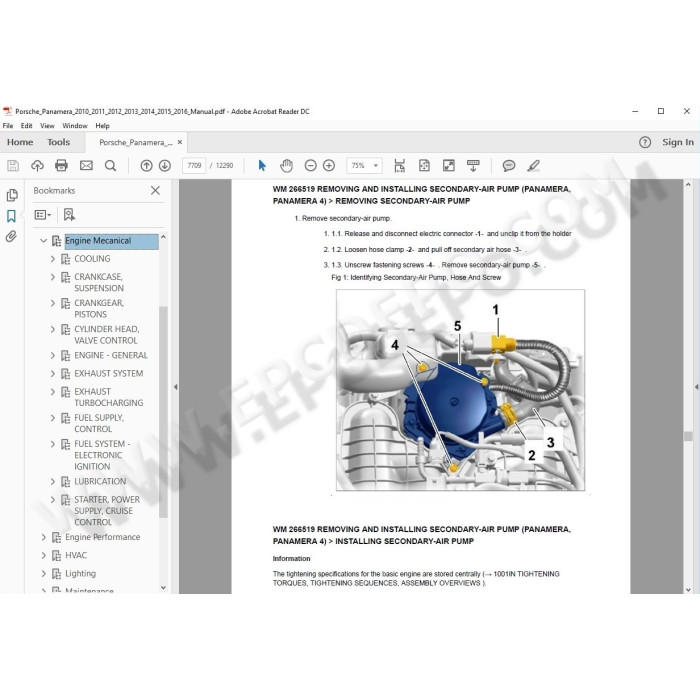Print the document with printer icon
Viewport: 700px width, 700px height.
[x=61, y=166]
